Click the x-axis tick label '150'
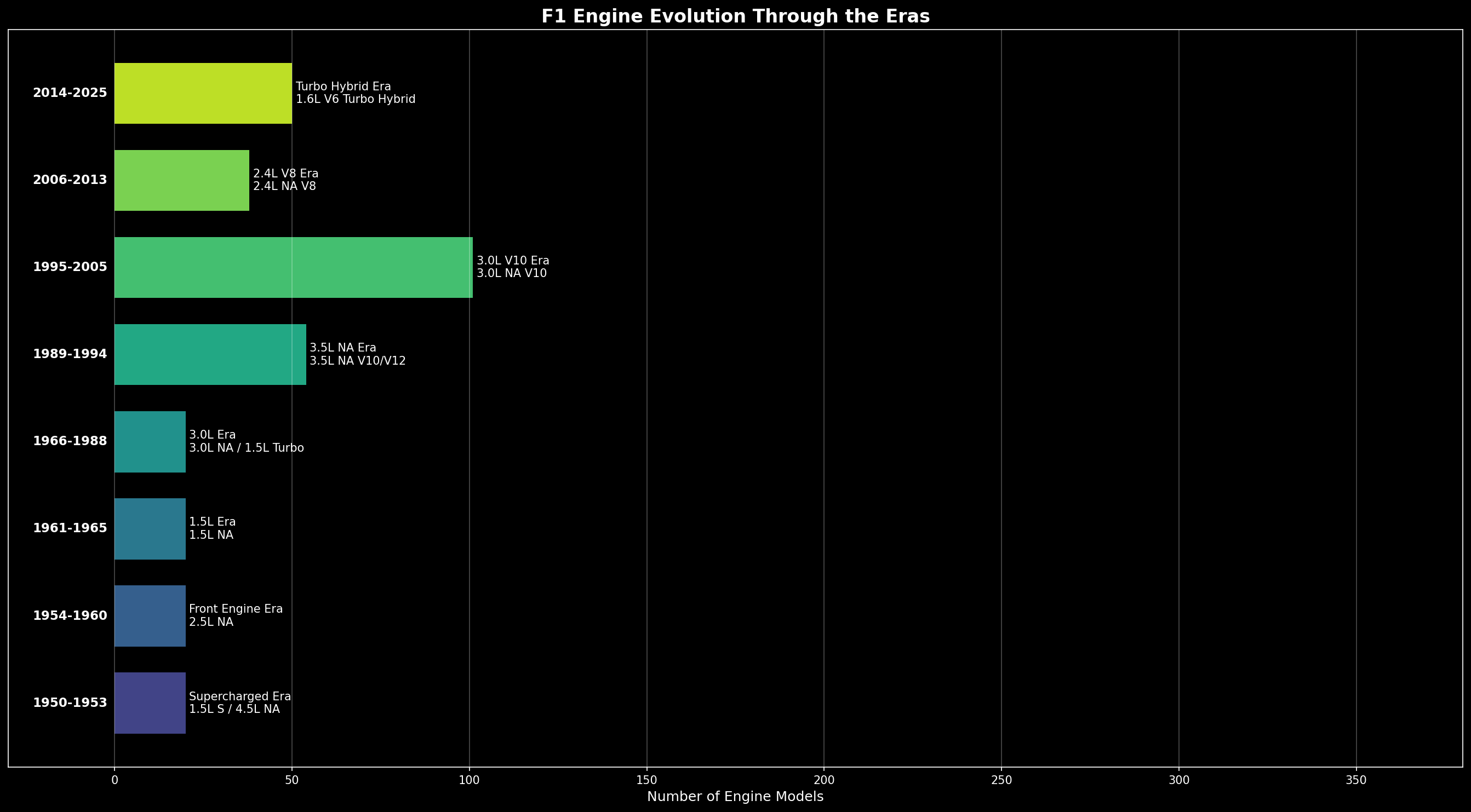This screenshot has height=812, width=1471. pyautogui.click(x=646, y=780)
